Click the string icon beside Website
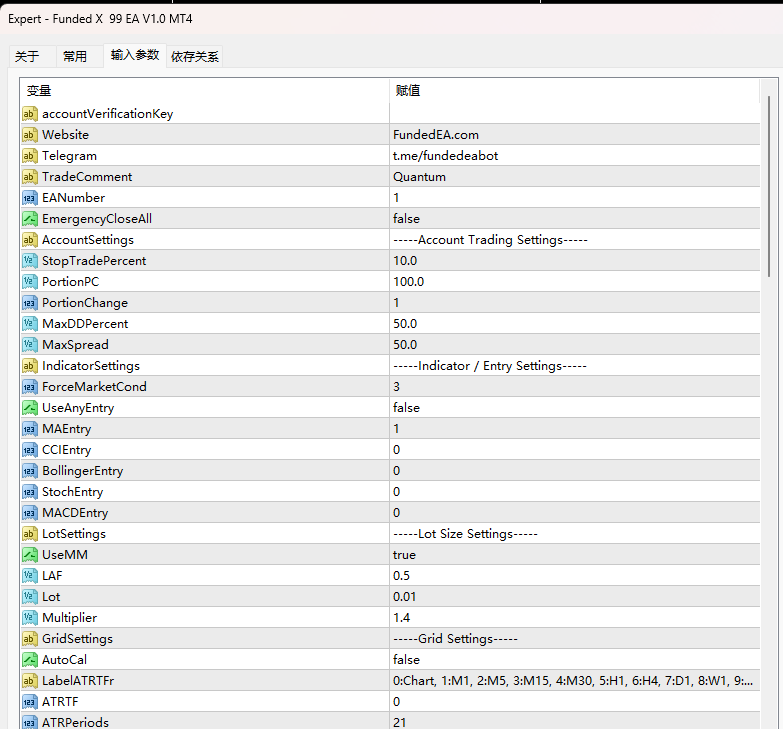This screenshot has width=783, height=729. tap(29, 135)
